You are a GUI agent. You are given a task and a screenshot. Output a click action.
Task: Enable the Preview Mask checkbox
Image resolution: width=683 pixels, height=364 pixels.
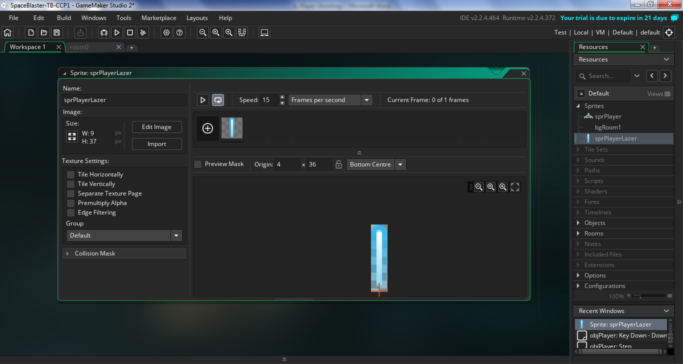coord(198,164)
